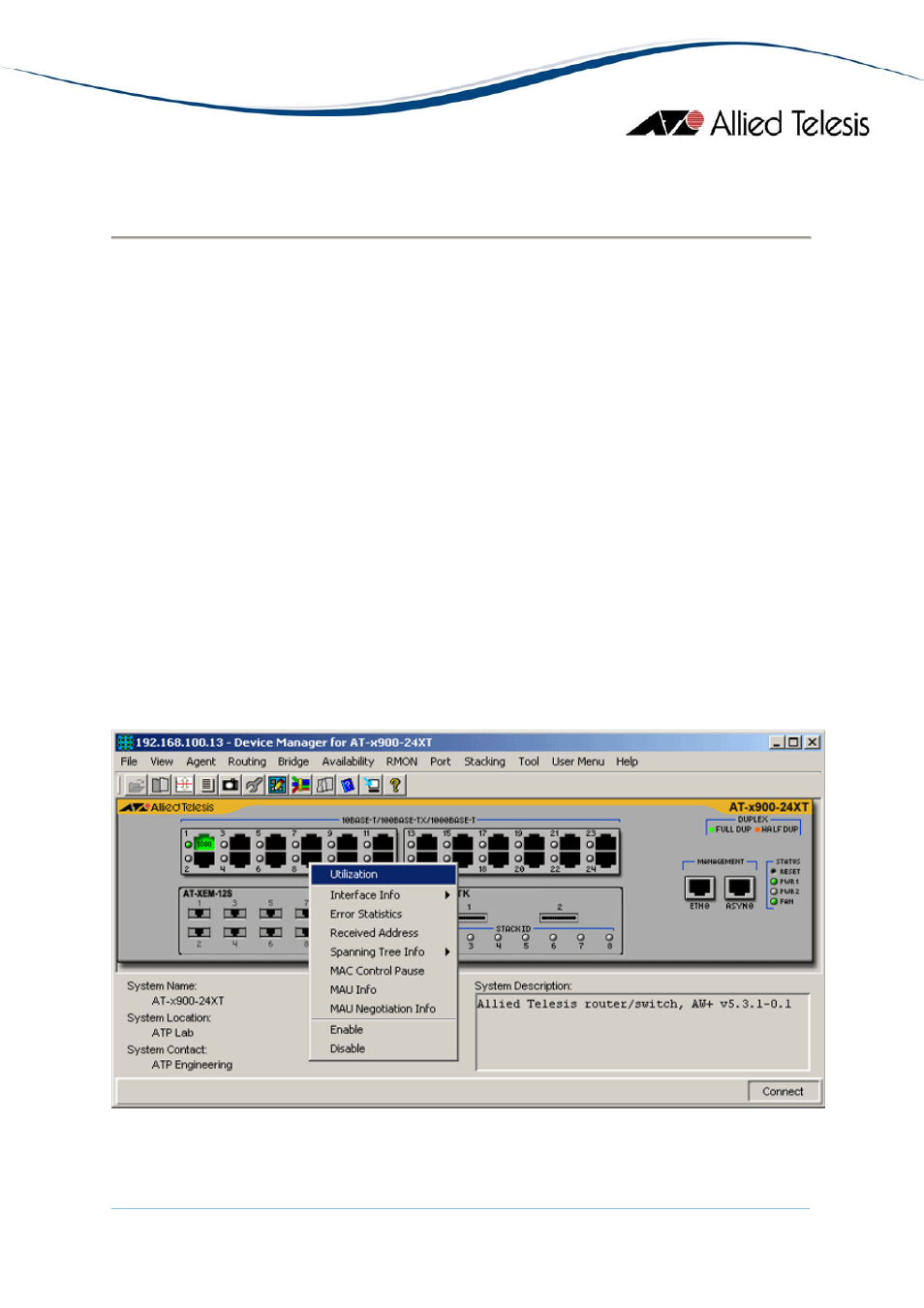This screenshot has height=1308, width=924.
Task: Open the Port menu
Action: point(441,762)
